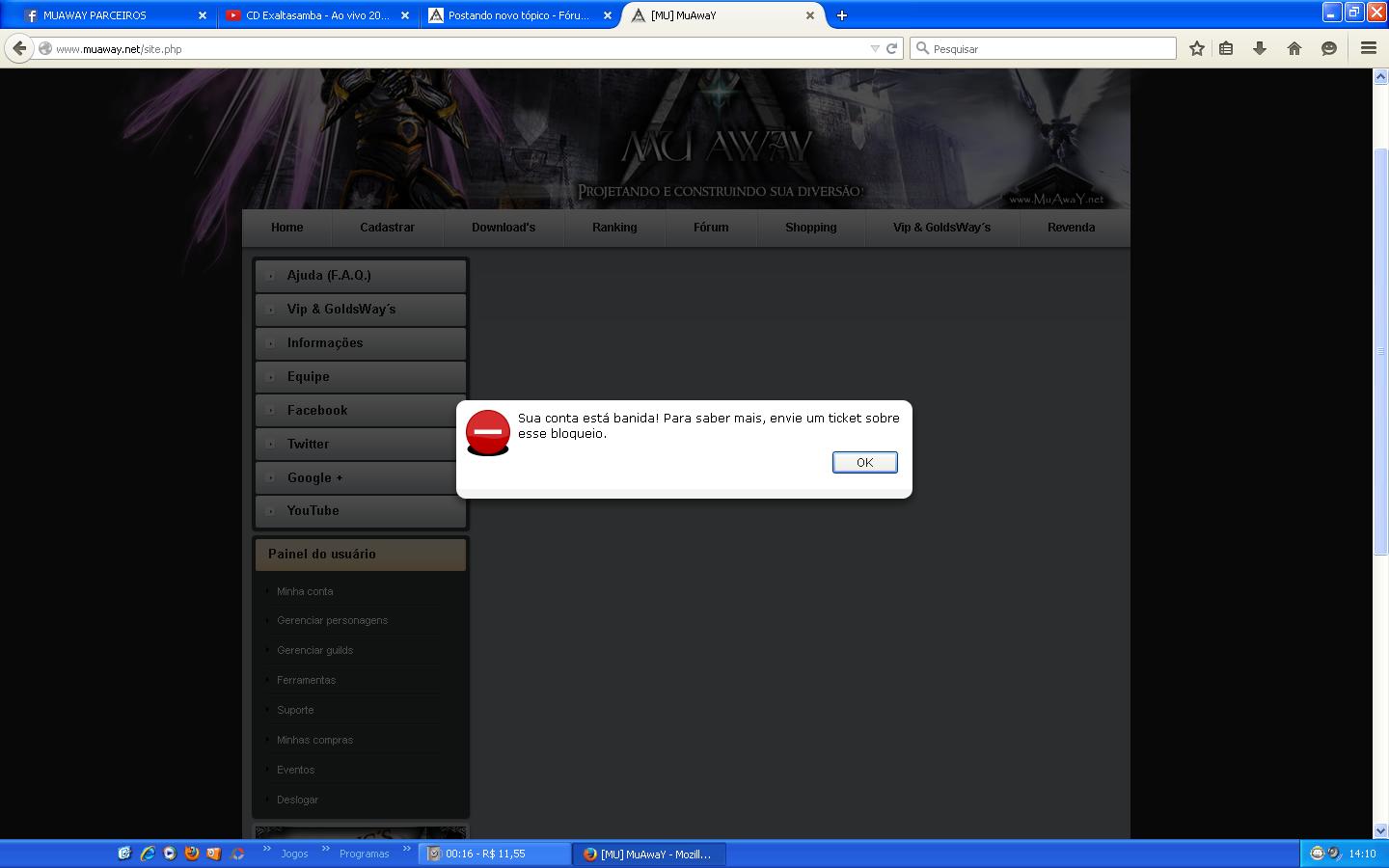Open the Ranking navigation menu item
Image resolution: width=1389 pixels, height=868 pixels.
tap(614, 228)
